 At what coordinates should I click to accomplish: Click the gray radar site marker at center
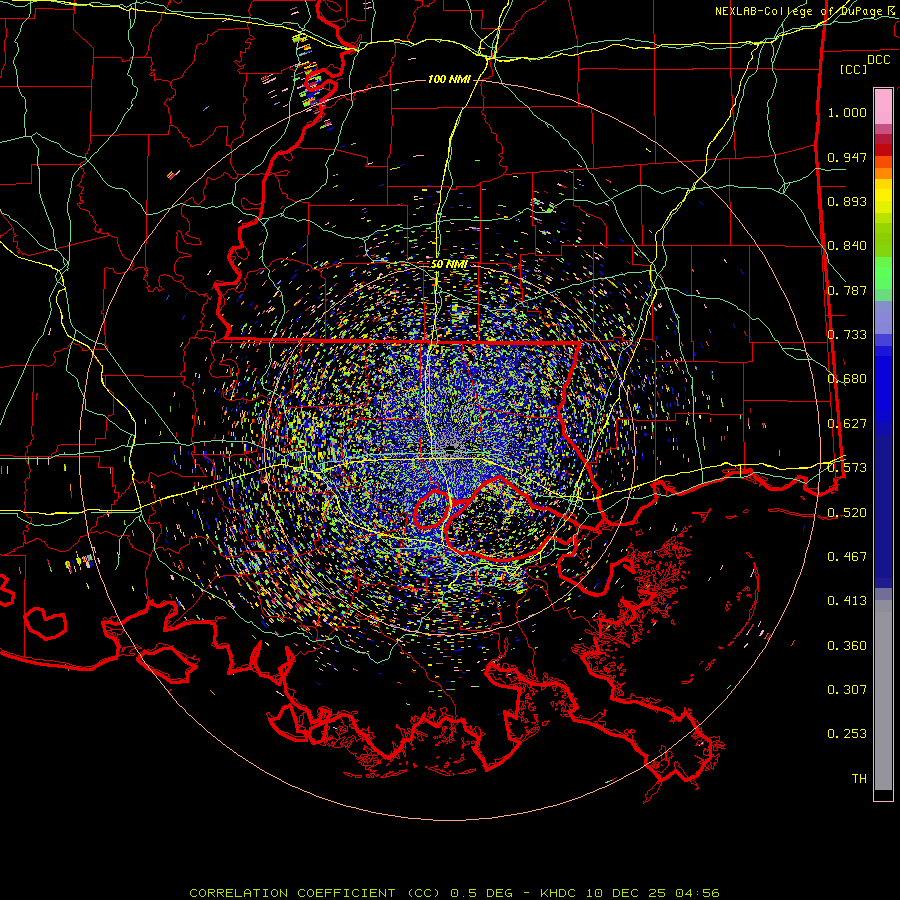[451, 447]
